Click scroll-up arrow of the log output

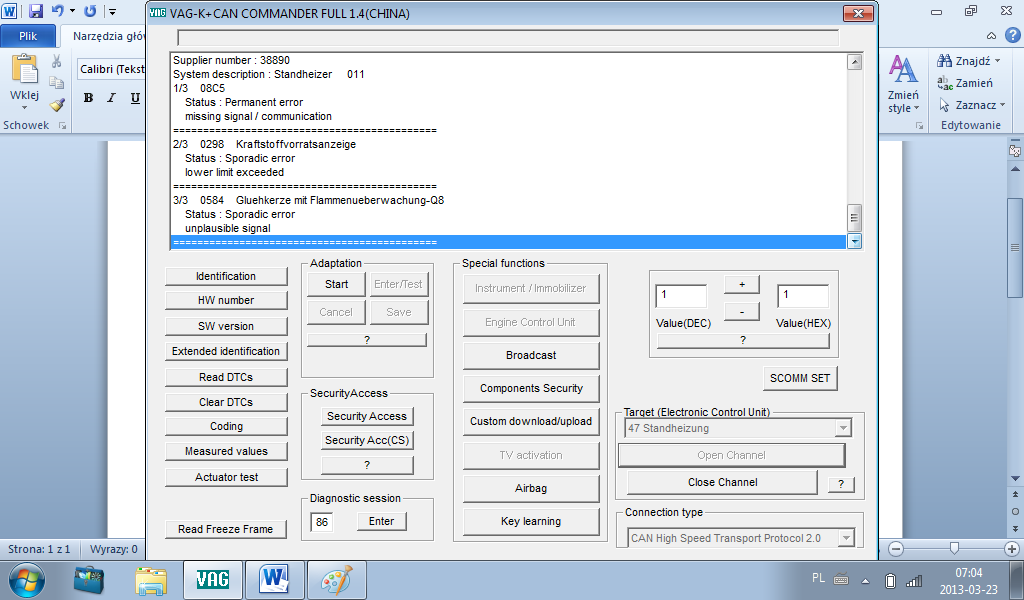(x=854, y=62)
